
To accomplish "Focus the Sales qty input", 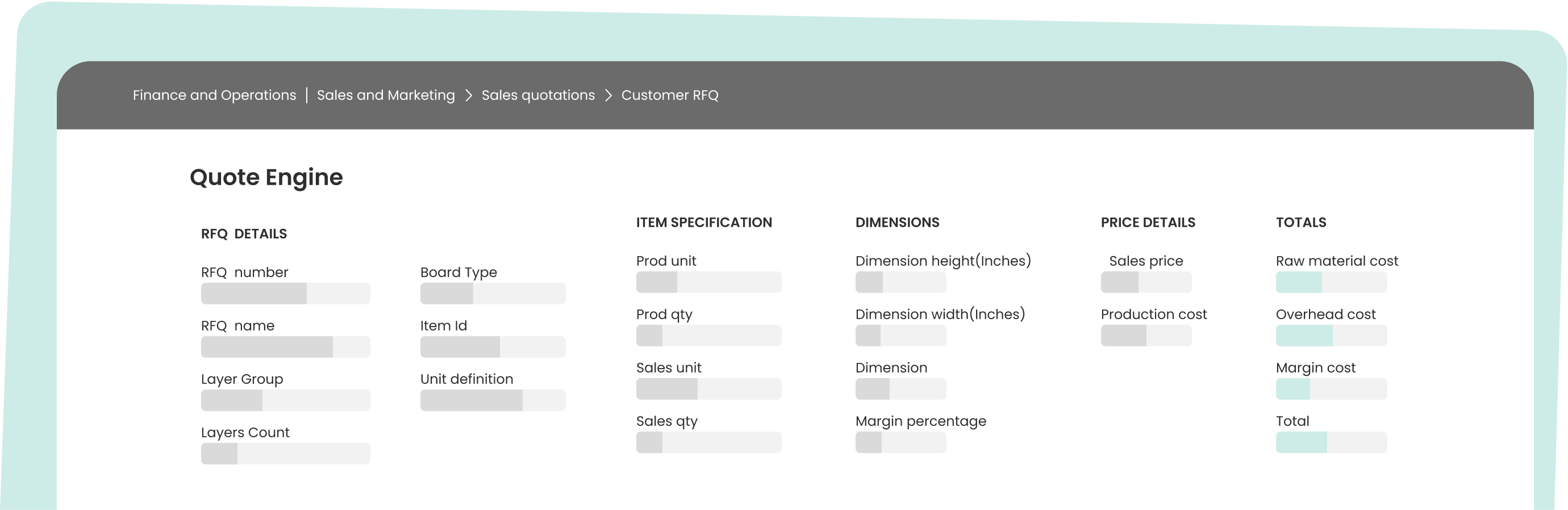I will point(708,442).
